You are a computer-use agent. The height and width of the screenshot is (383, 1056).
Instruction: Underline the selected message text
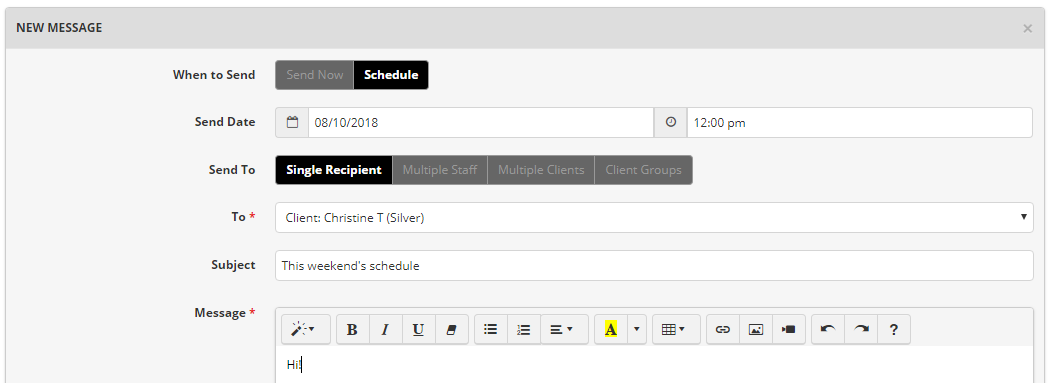[x=418, y=330]
